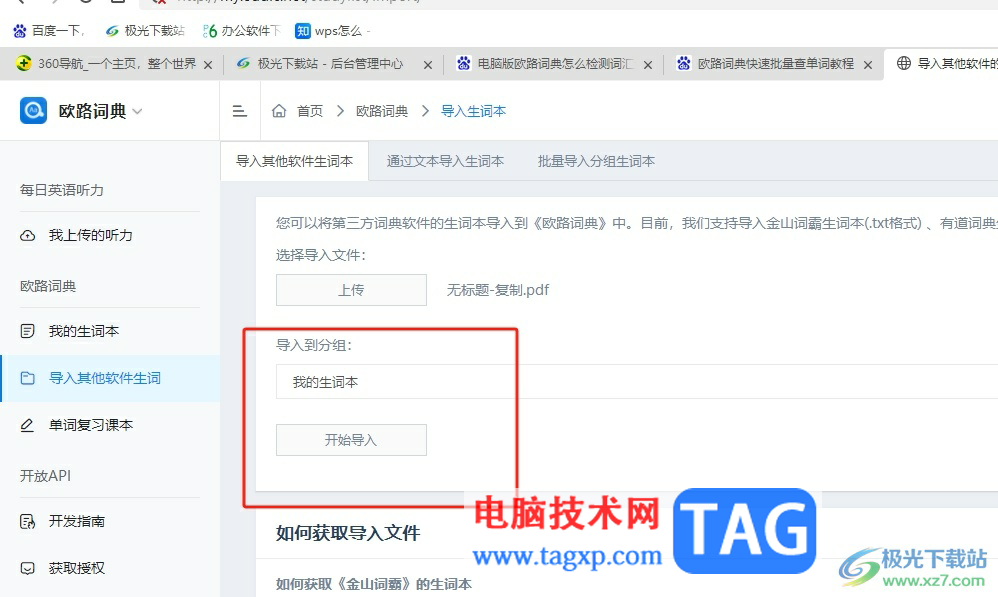Click the folder icon beside 导入其他软件生词

click(27, 378)
